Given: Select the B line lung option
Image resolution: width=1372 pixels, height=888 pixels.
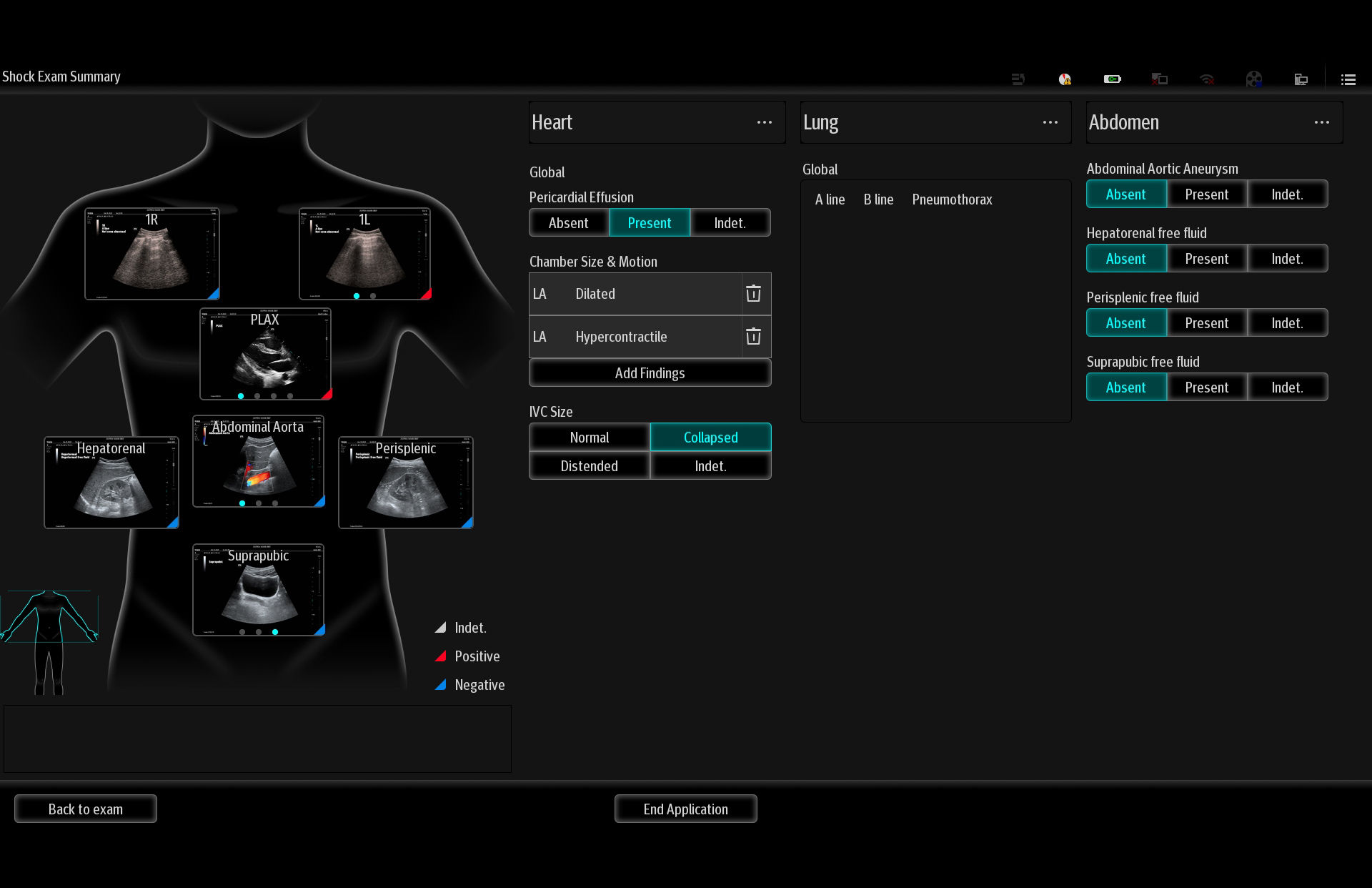Looking at the screenshot, I should pyautogui.click(x=878, y=199).
